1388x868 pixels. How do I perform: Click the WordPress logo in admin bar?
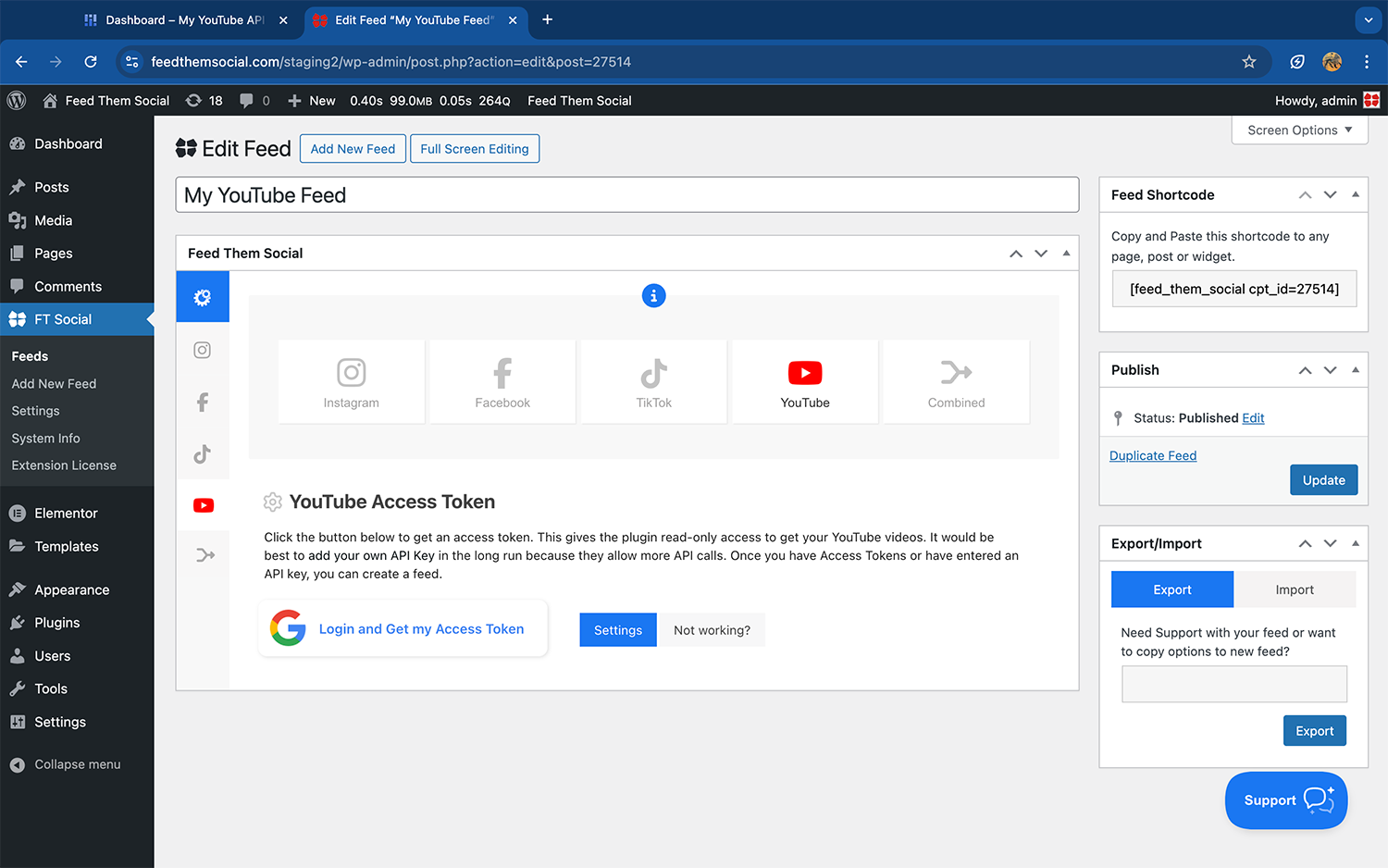click(17, 100)
